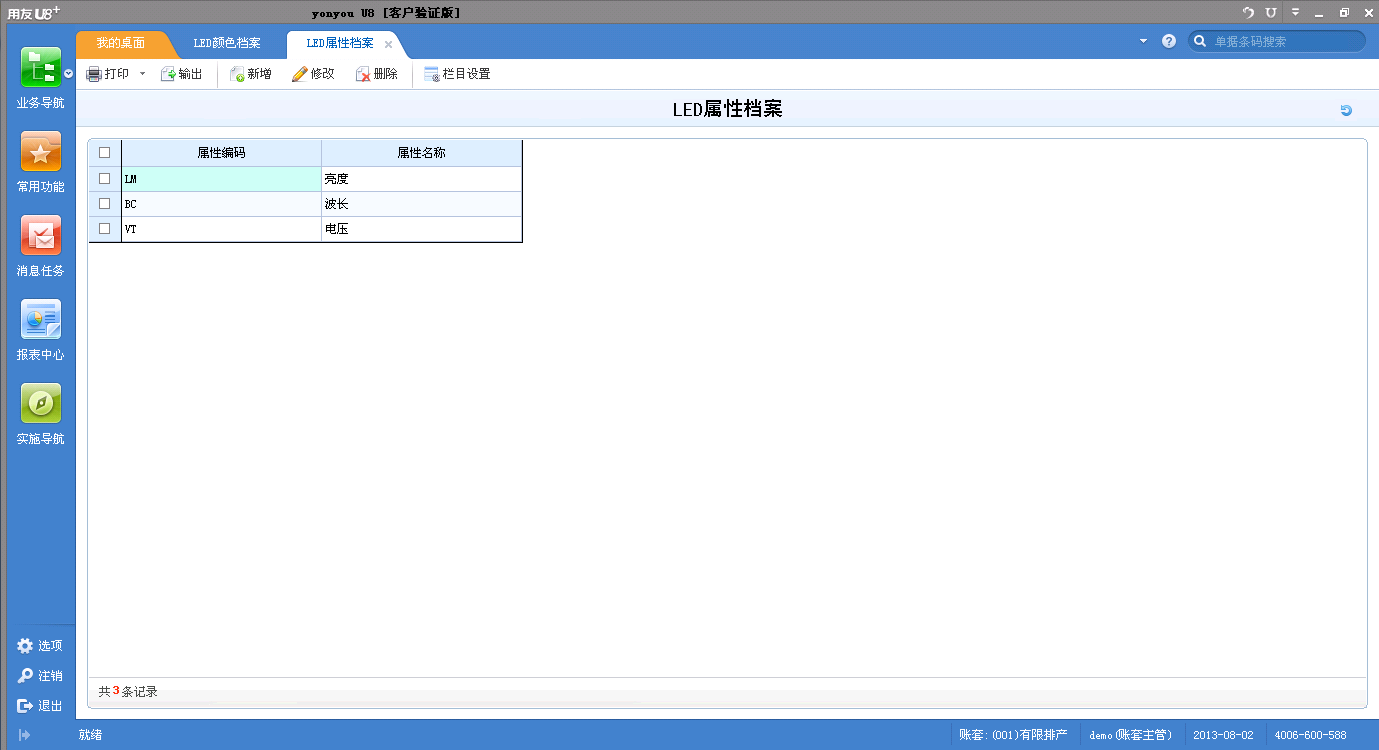Open the 常用功能 sidebar panel
Viewport: 1379px width, 750px height.
click(x=40, y=160)
